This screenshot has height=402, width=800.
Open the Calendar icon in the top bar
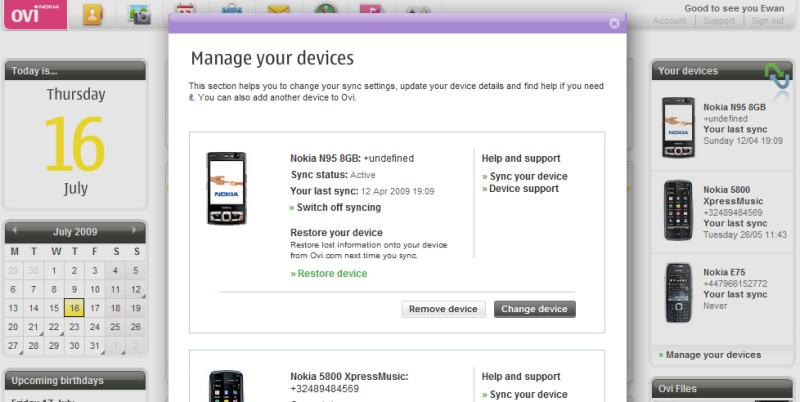click(186, 10)
